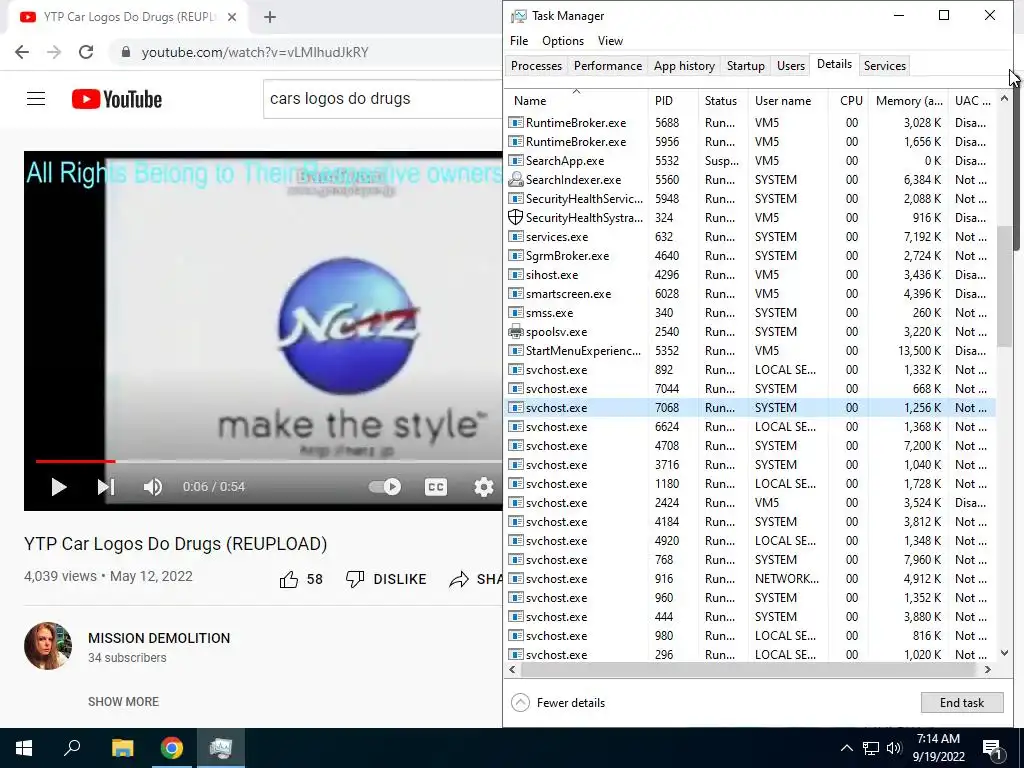The image size is (1024, 768).
Task: Switch to Users tab
Action: tap(790, 66)
